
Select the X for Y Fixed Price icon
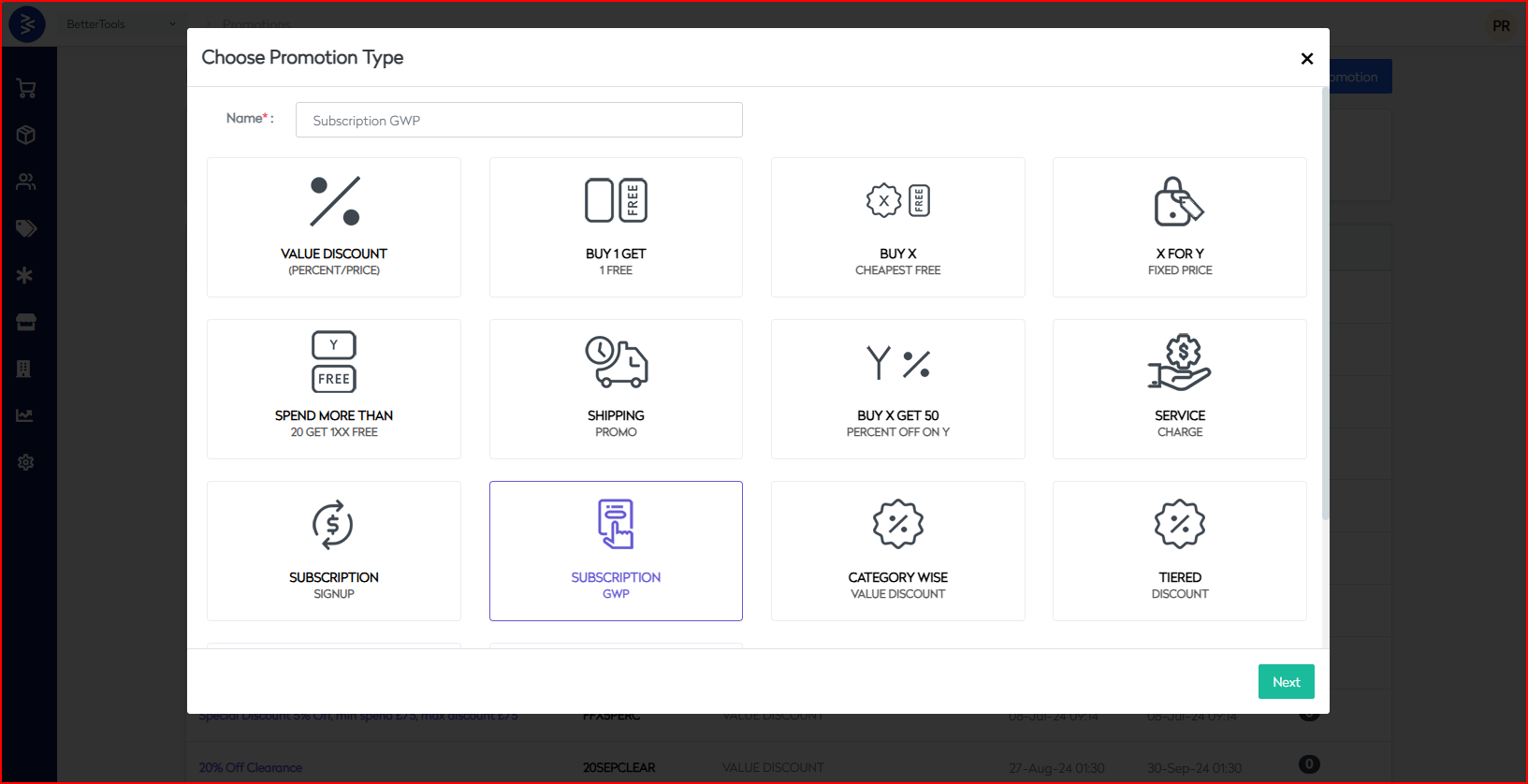pyautogui.click(x=1179, y=201)
